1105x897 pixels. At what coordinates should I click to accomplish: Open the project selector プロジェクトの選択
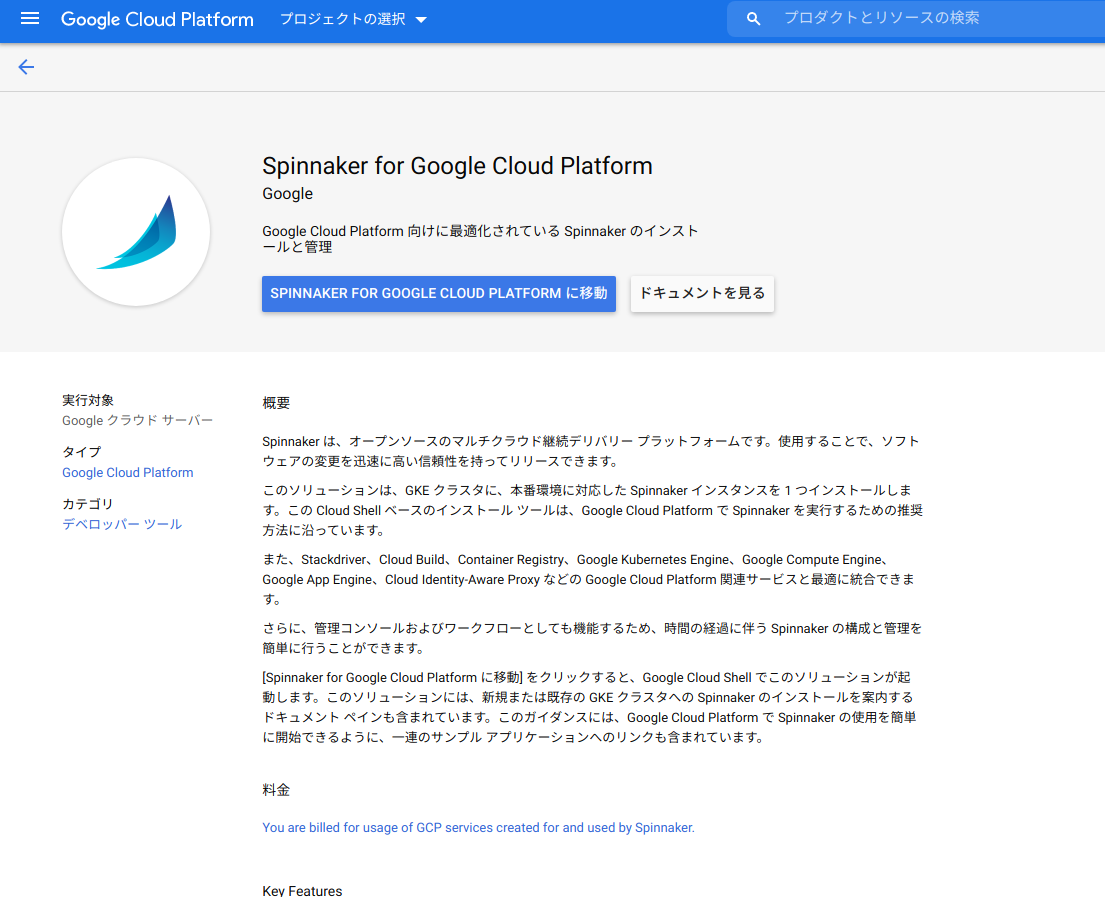click(340, 18)
